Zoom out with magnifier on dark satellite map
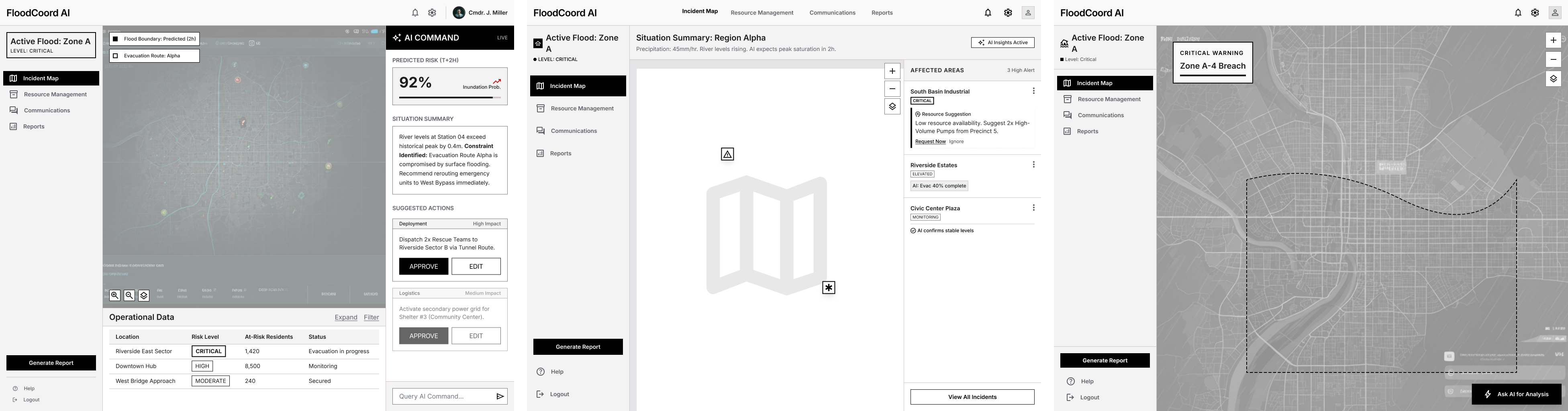 pos(130,295)
